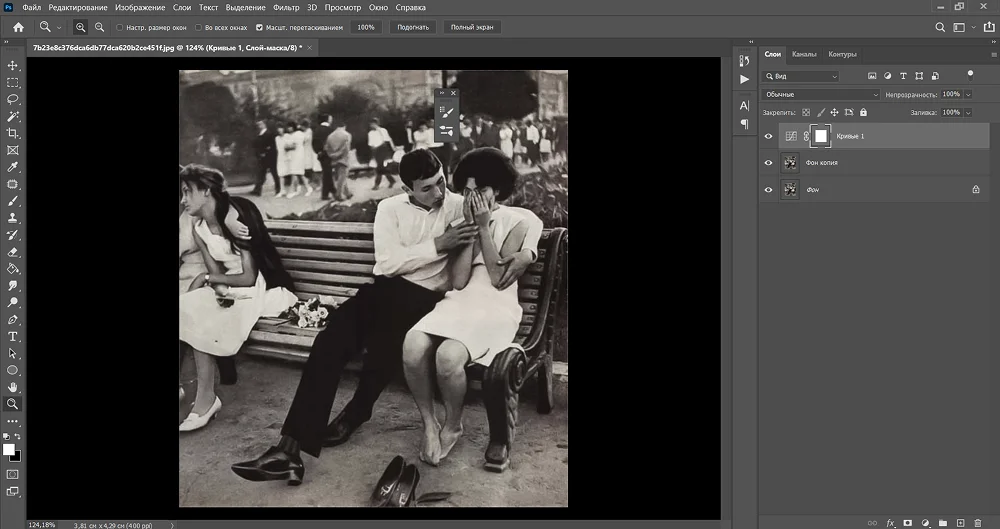Image resolution: width=1000 pixels, height=529 pixels.
Task: Click the zoom out magnifier icon
Action: click(99, 27)
